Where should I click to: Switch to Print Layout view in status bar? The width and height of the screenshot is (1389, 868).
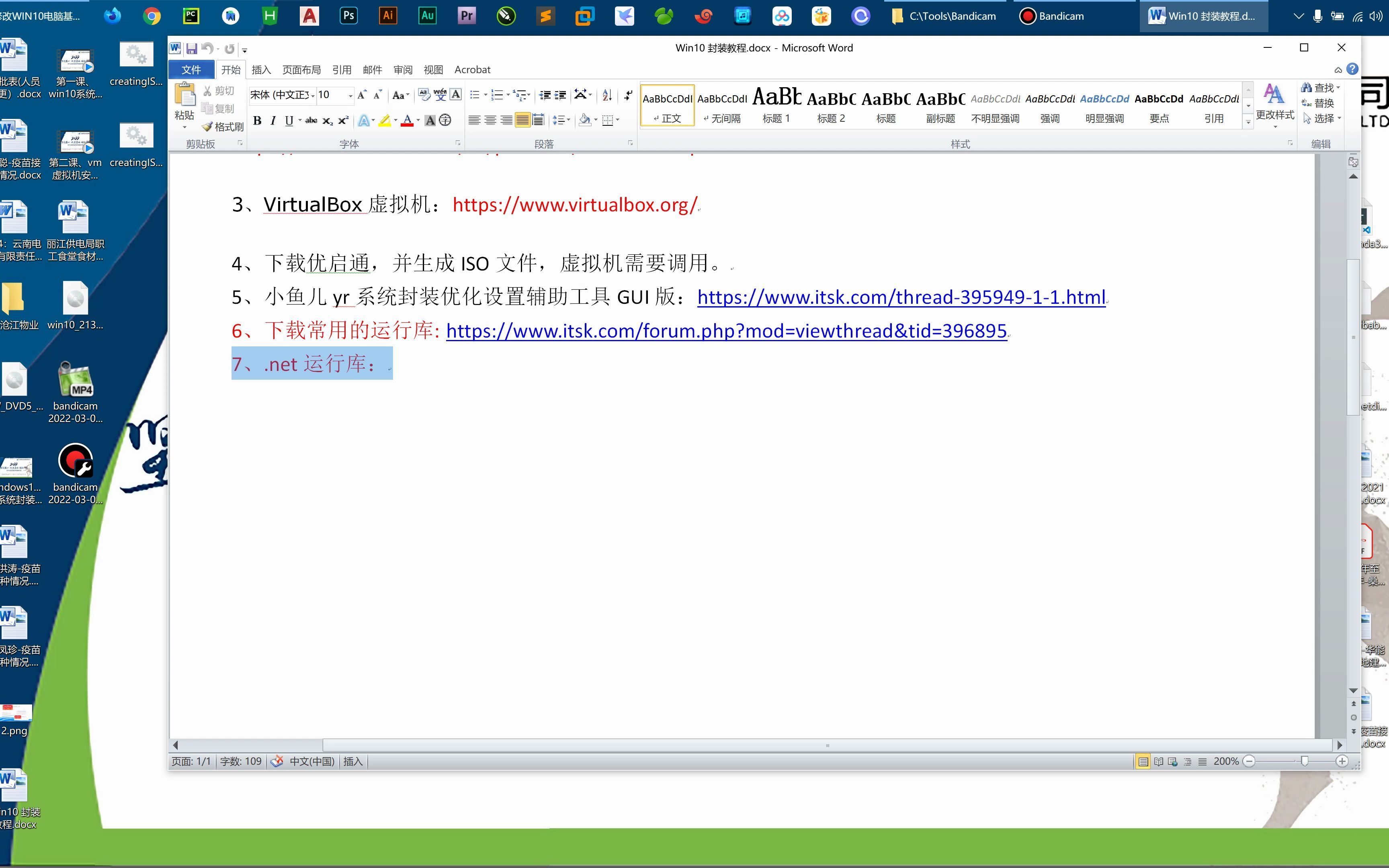[1143, 762]
